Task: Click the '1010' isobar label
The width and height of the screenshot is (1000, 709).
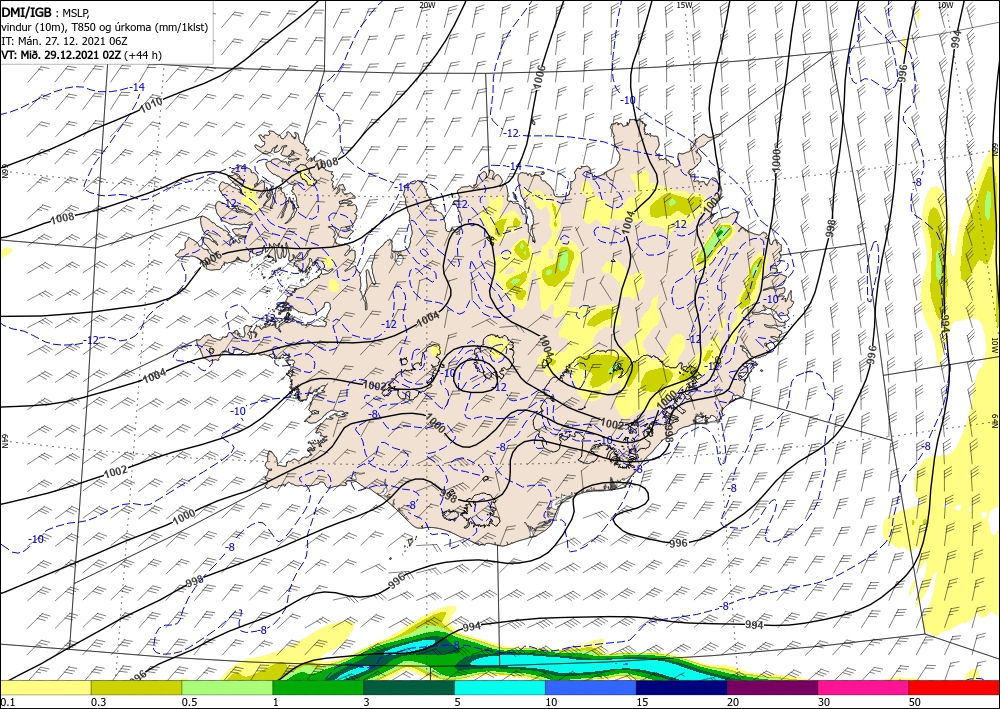Action: tap(151, 104)
